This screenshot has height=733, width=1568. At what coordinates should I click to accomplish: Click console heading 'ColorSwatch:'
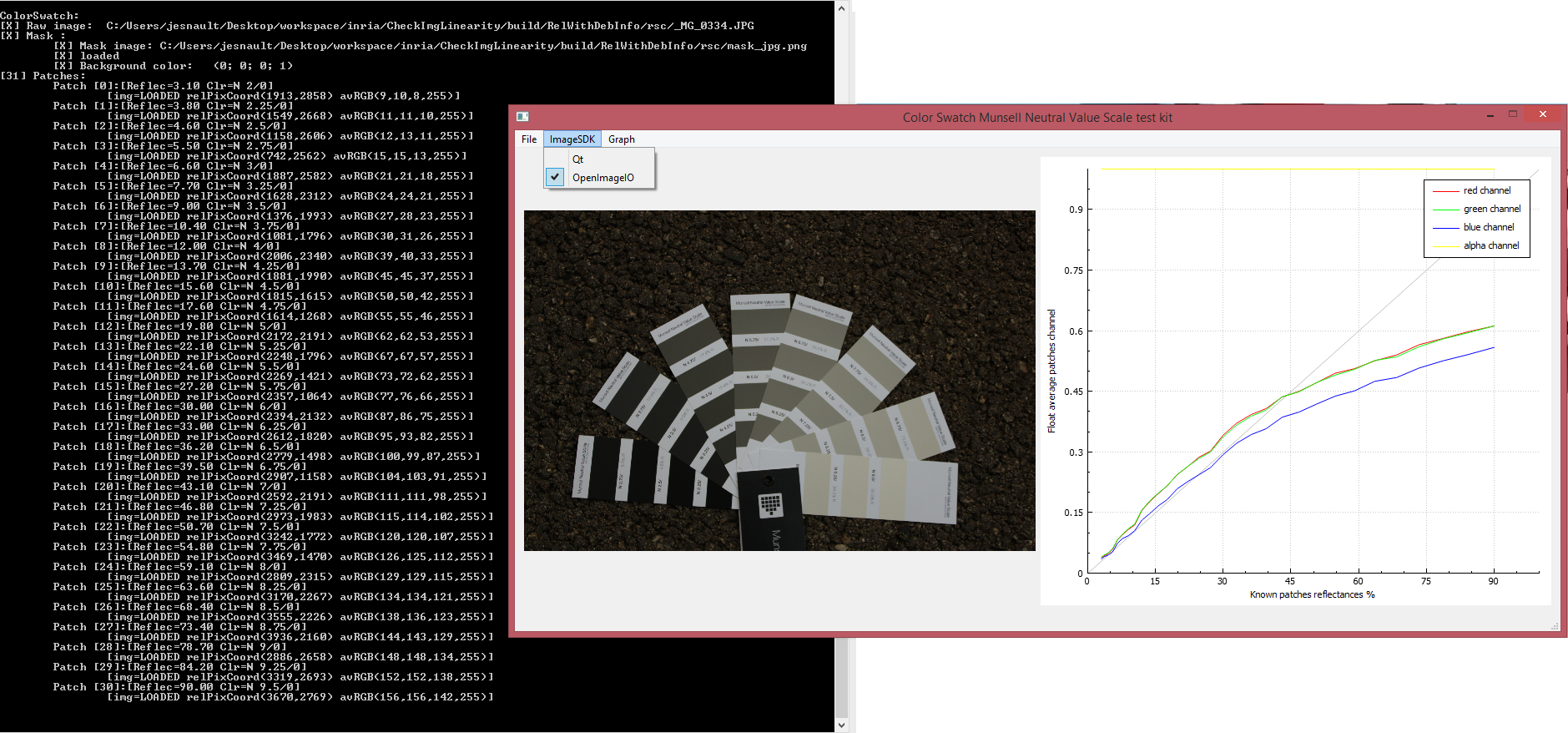pos(40,16)
